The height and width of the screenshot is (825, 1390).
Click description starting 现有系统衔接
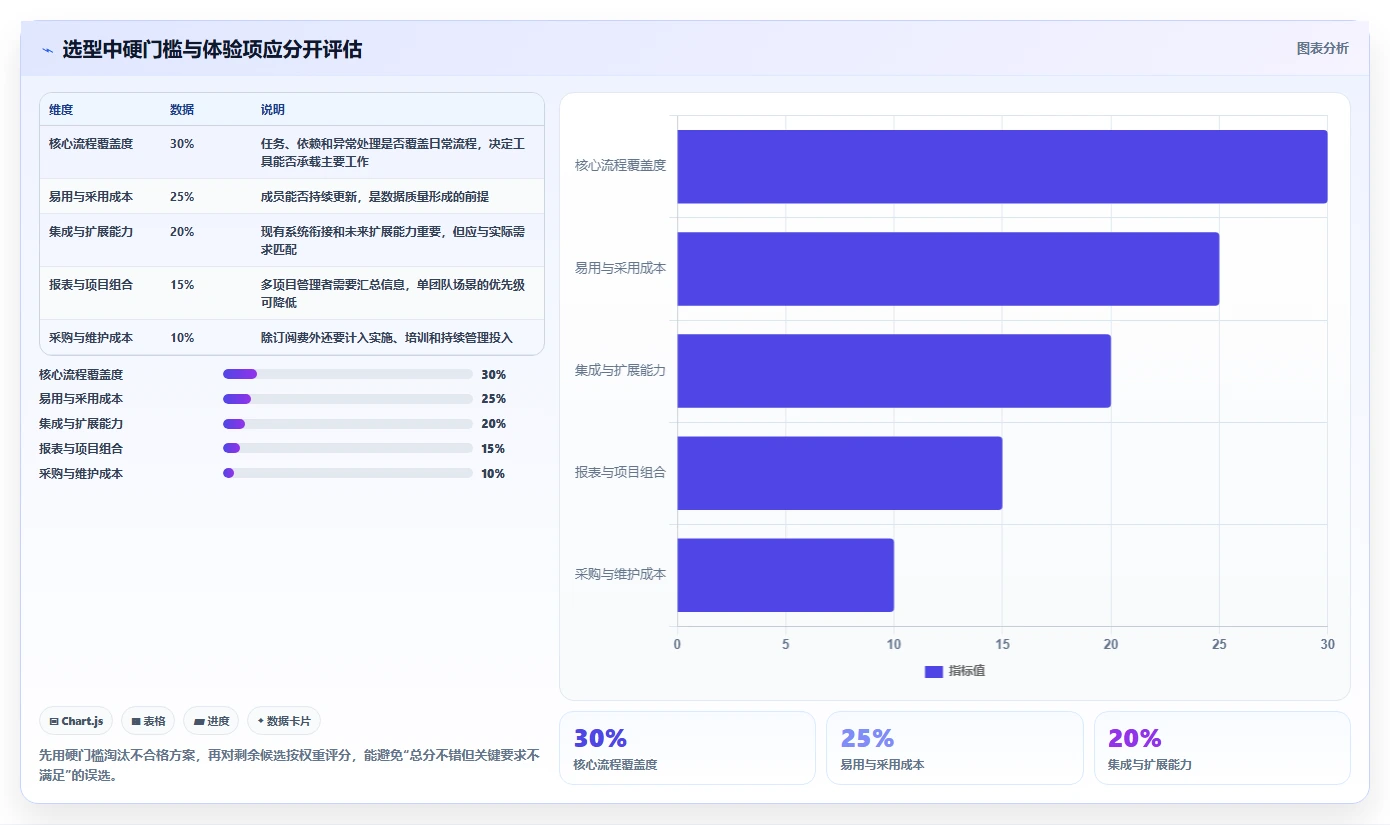coord(393,240)
